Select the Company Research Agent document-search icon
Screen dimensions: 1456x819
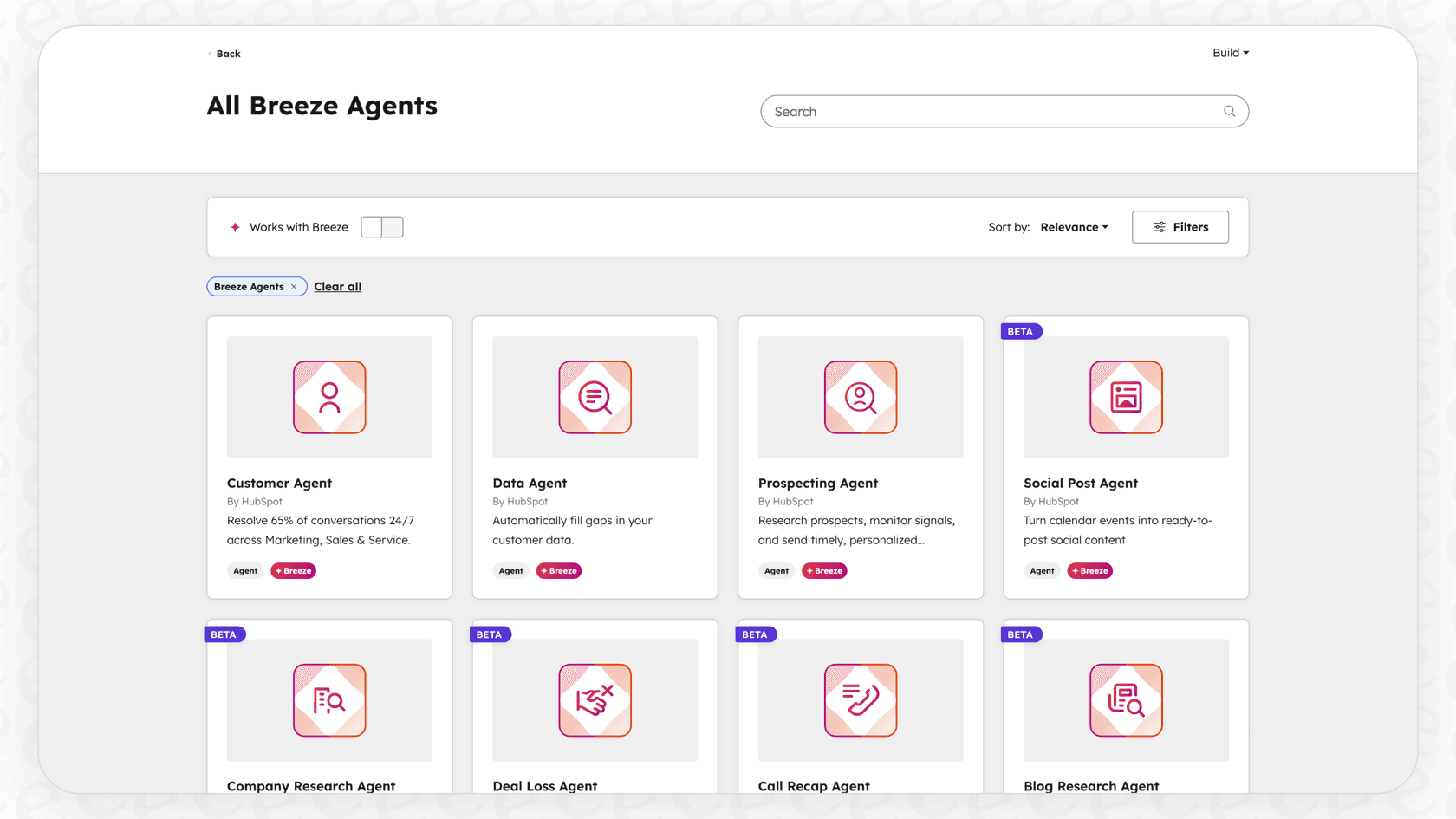[x=329, y=700]
